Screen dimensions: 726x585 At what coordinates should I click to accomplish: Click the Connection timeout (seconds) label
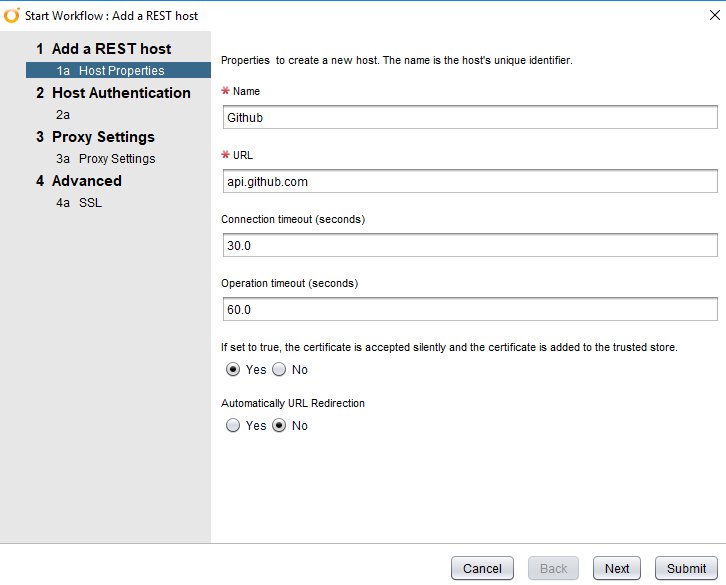click(x=293, y=219)
